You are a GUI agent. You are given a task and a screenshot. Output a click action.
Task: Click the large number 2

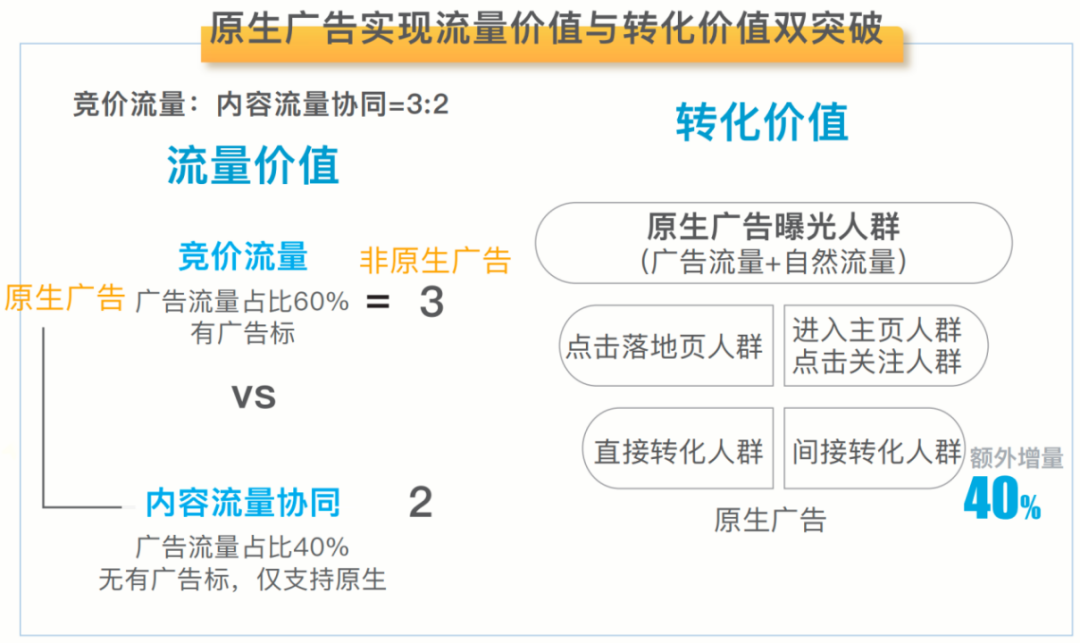(x=421, y=502)
